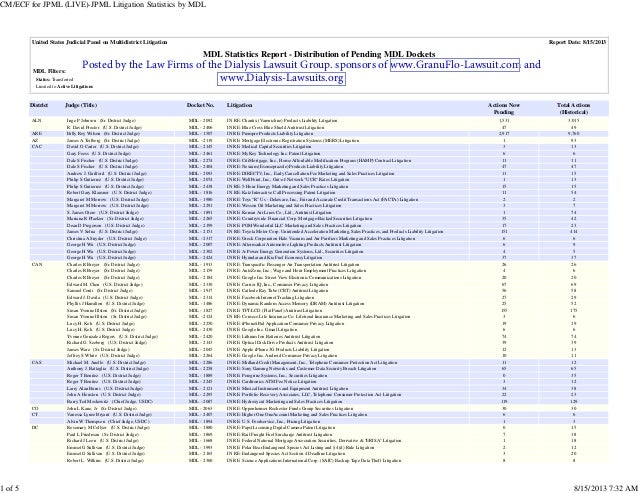Select the CAN district cell

(x=37, y=264)
